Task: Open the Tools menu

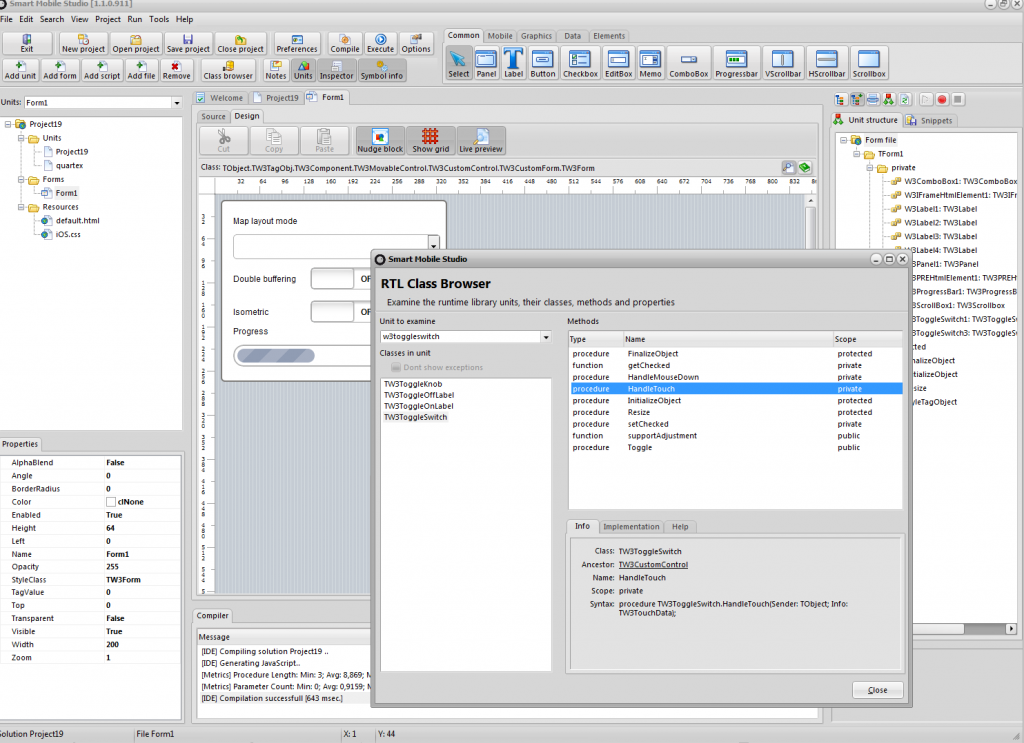Action: [159, 18]
